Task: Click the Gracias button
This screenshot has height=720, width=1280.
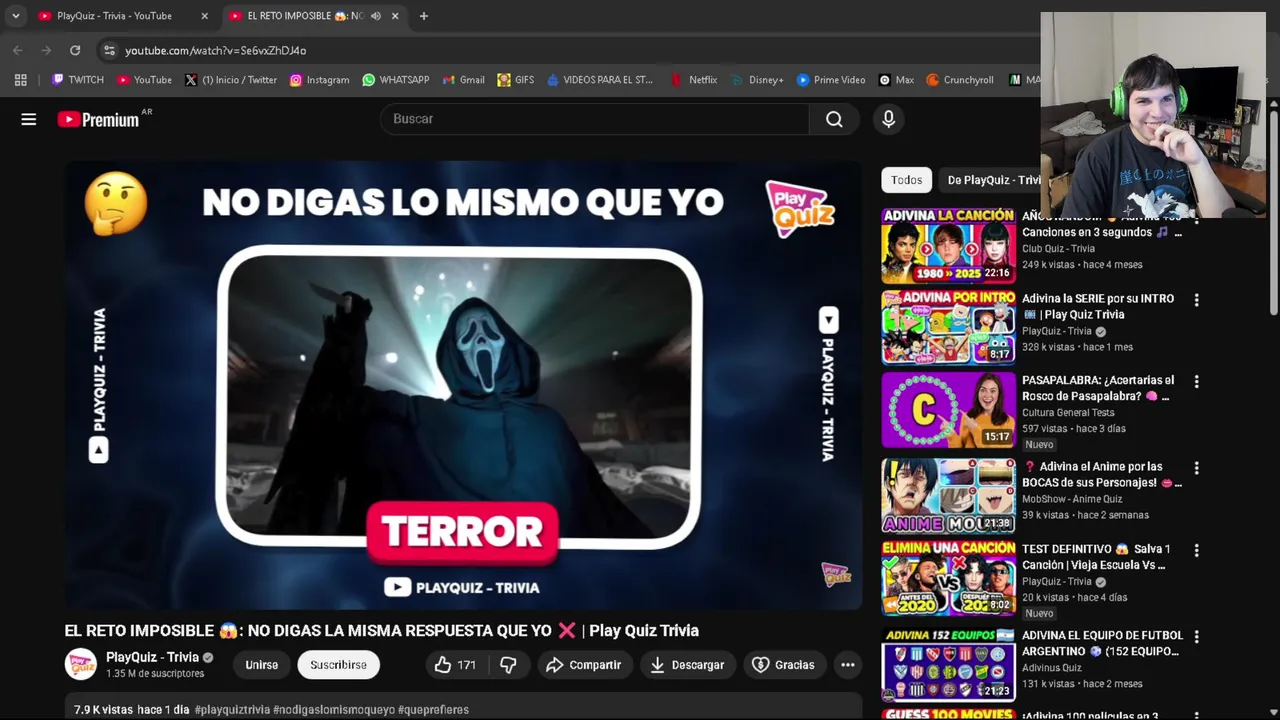Action: 783,665
